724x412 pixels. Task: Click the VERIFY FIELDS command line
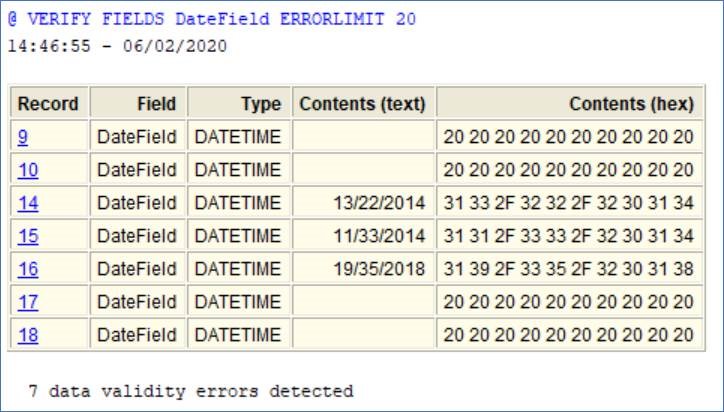click(212, 19)
